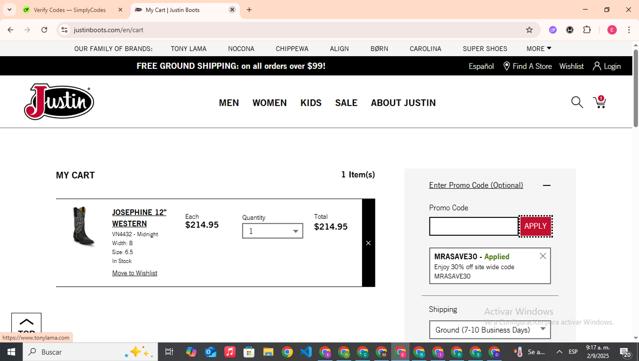Collapse promo code section with minus icon

pos(546,185)
